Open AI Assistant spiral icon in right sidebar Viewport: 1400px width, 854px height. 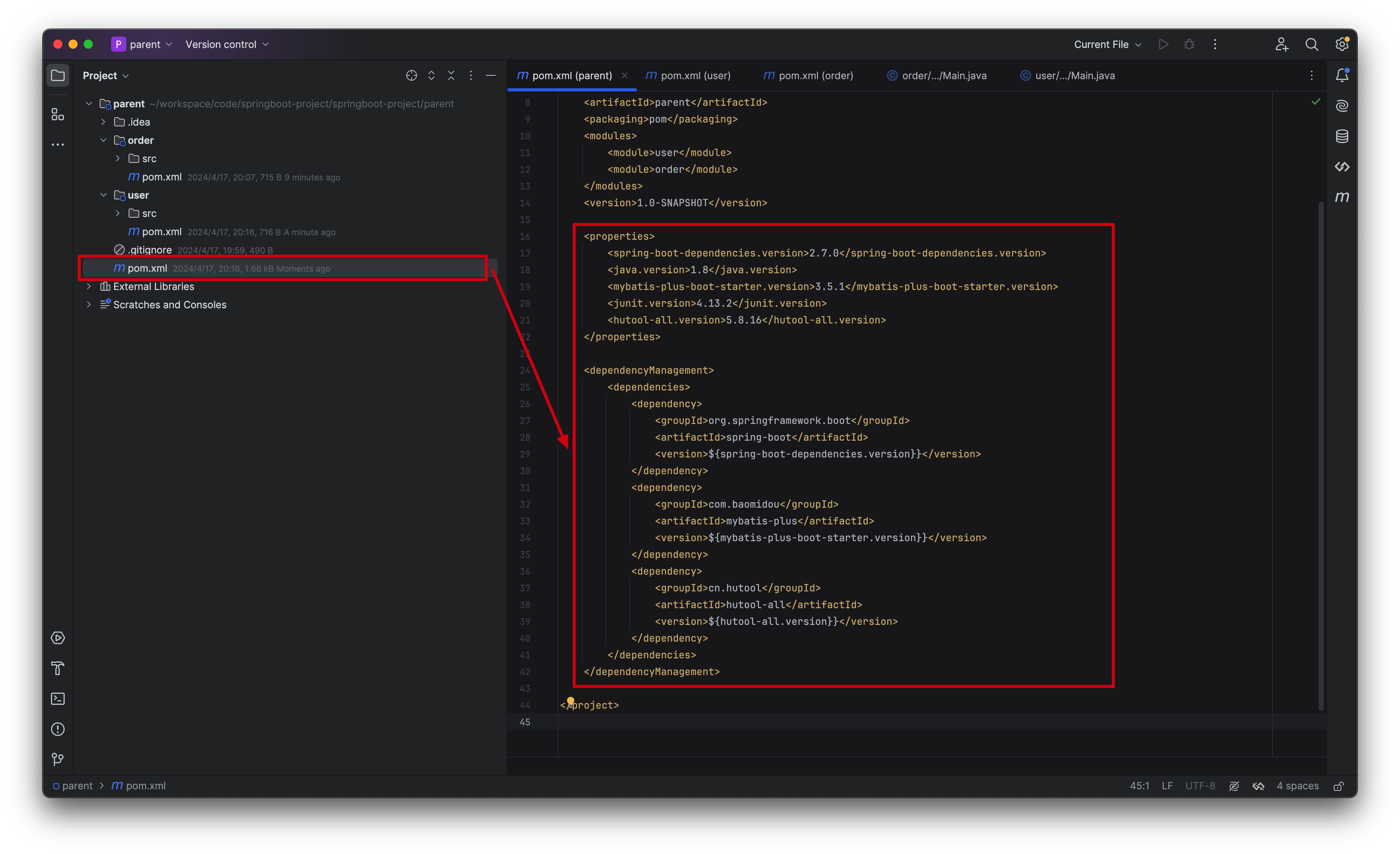point(1342,106)
